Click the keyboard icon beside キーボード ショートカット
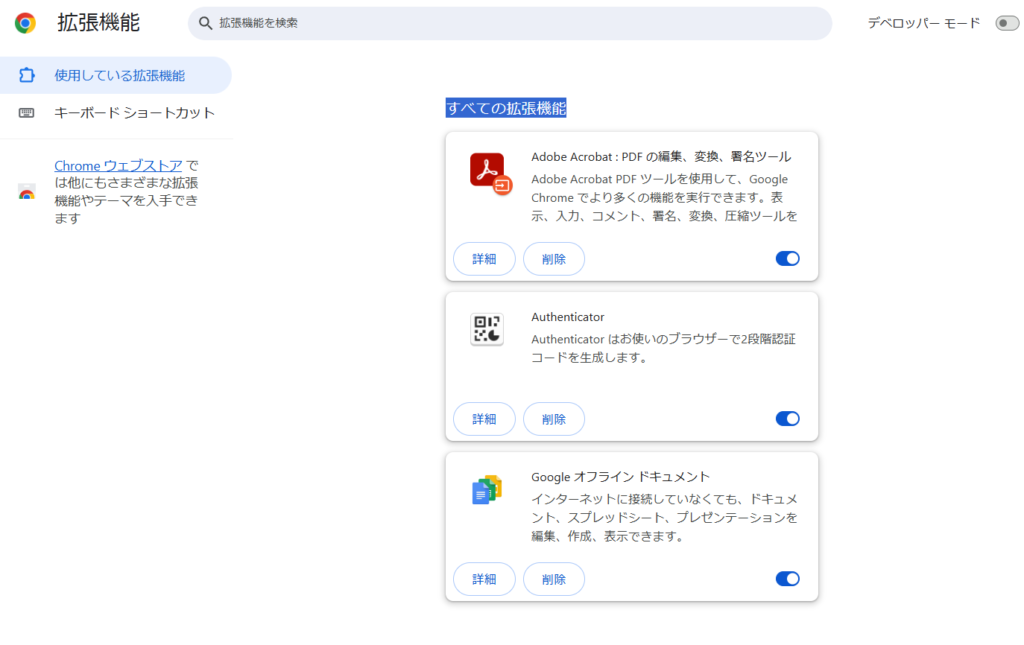 pyautogui.click(x=28, y=113)
